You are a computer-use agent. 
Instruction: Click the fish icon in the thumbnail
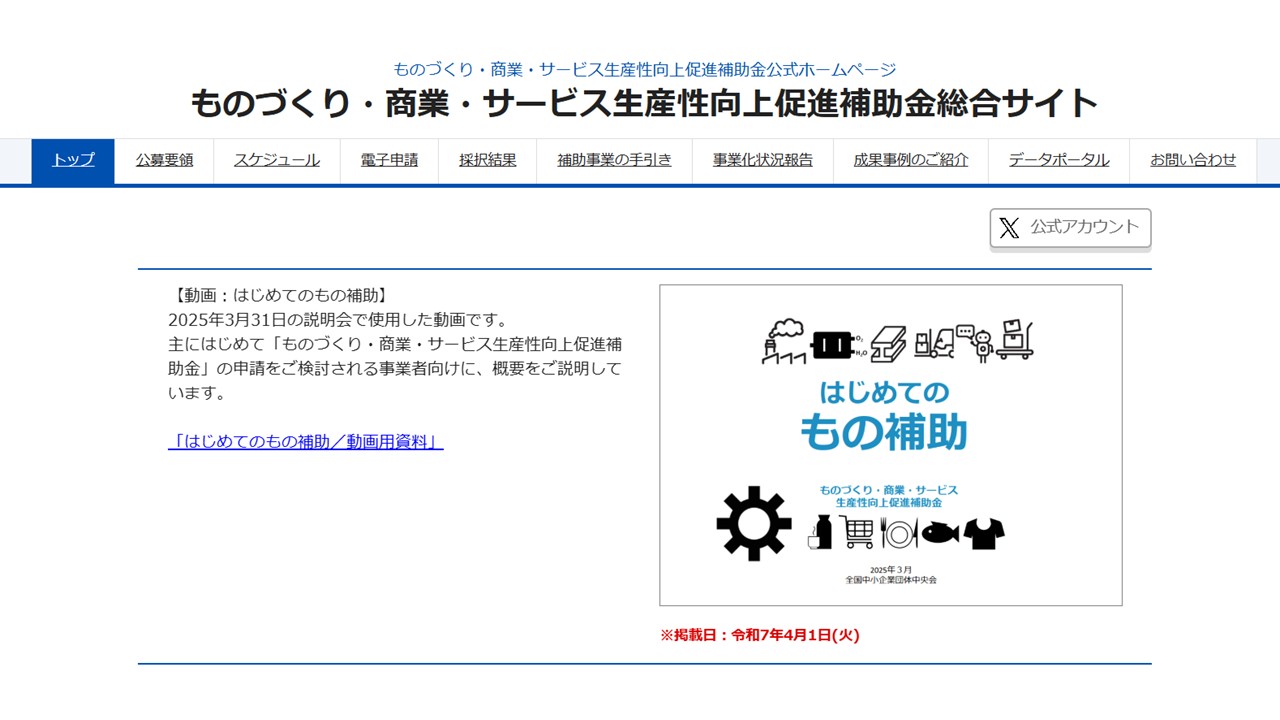coord(940,533)
